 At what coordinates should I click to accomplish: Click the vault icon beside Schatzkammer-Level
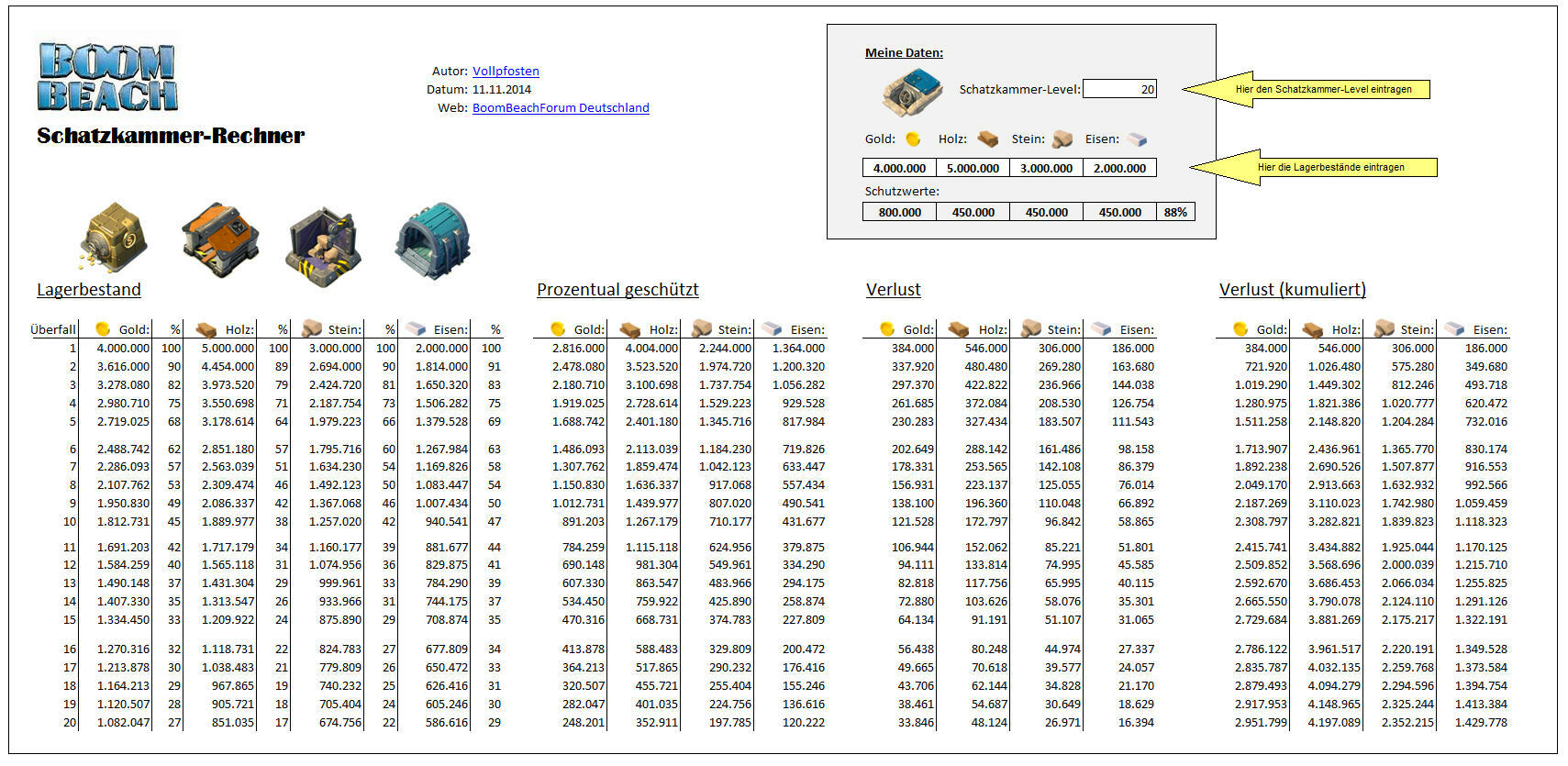(912, 92)
